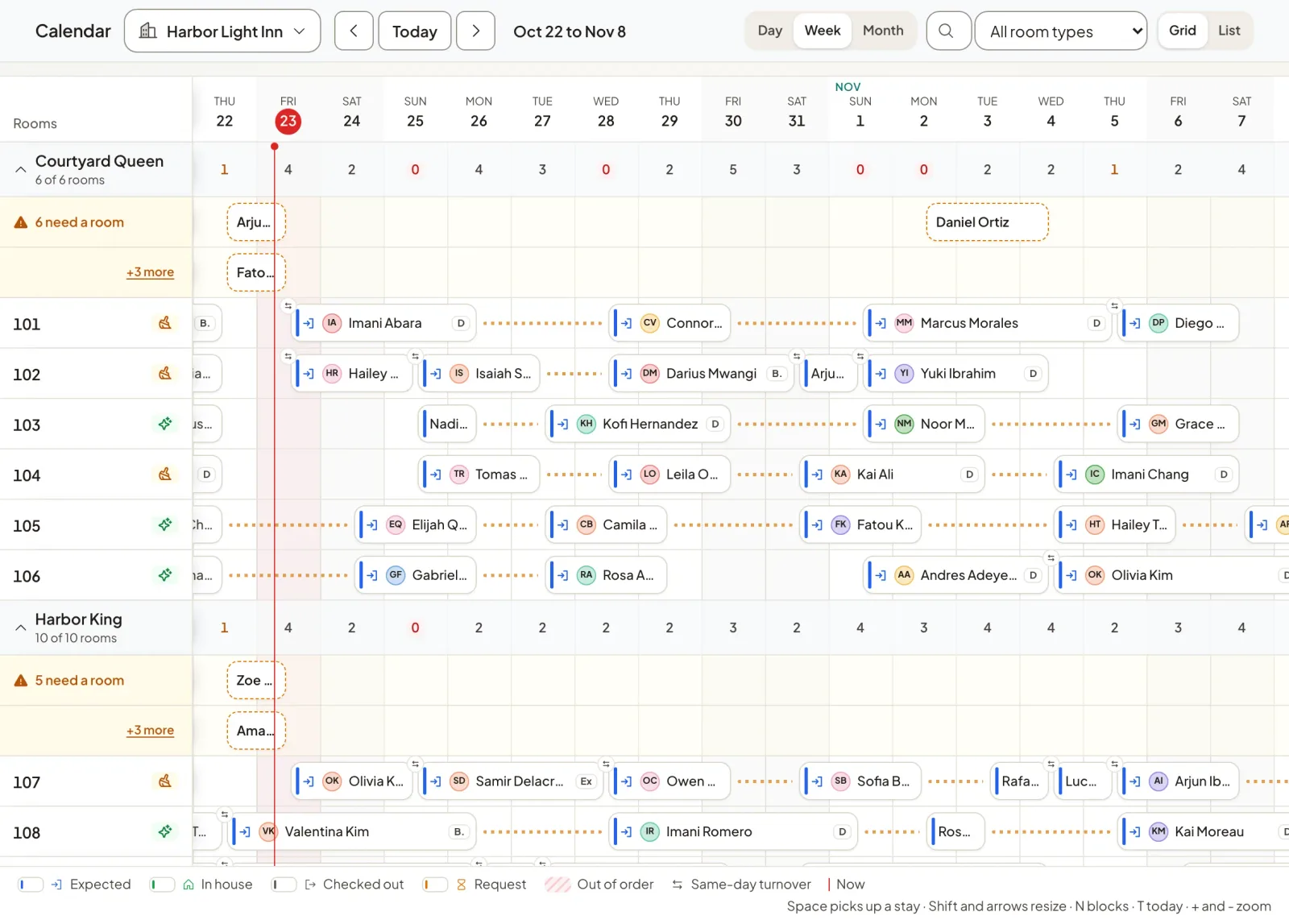Viewport: 1289px width, 924px height.
Task: Click room 104 housekeeping status icon
Action: pos(165,474)
